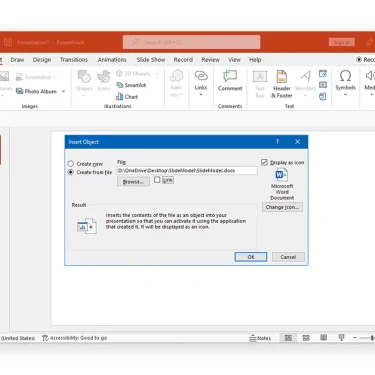375x375 pixels.
Task: Uncheck Display as icon checkbox
Action: (264, 162)
